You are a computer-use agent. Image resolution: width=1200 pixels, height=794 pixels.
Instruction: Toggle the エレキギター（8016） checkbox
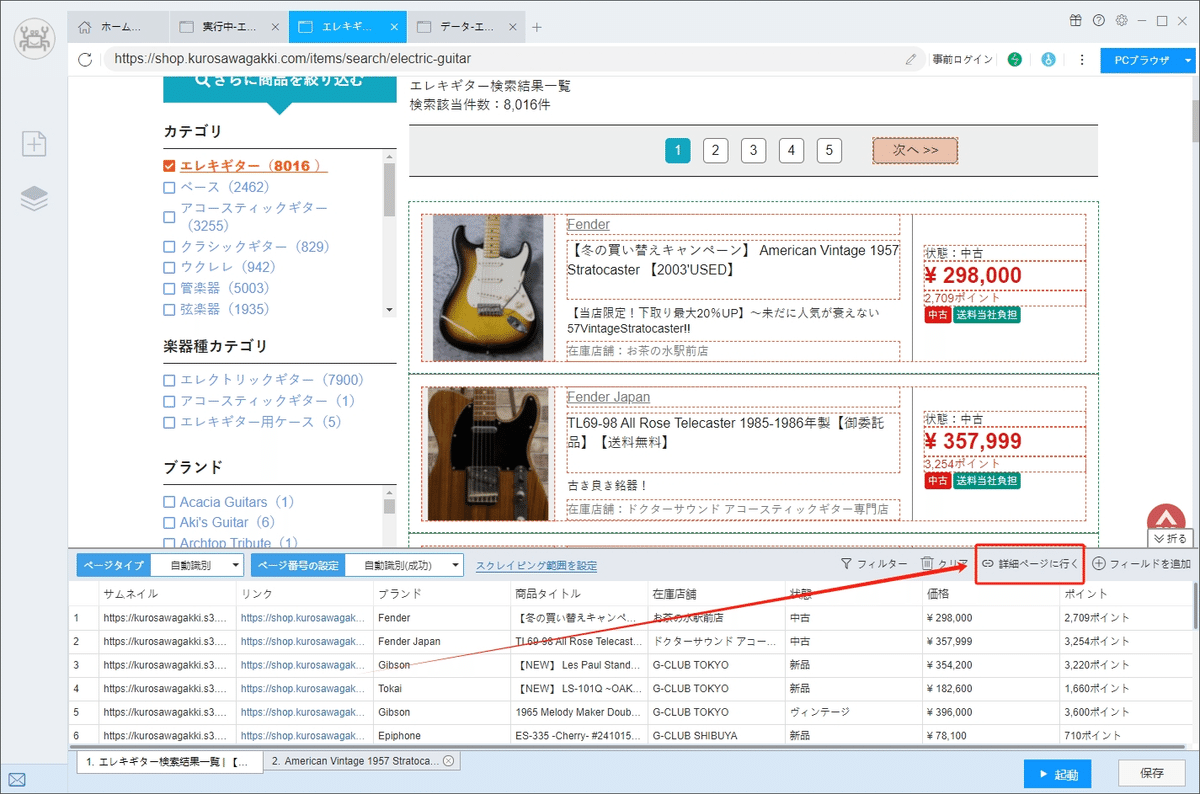pyautogui.click(x=169, y=166)
